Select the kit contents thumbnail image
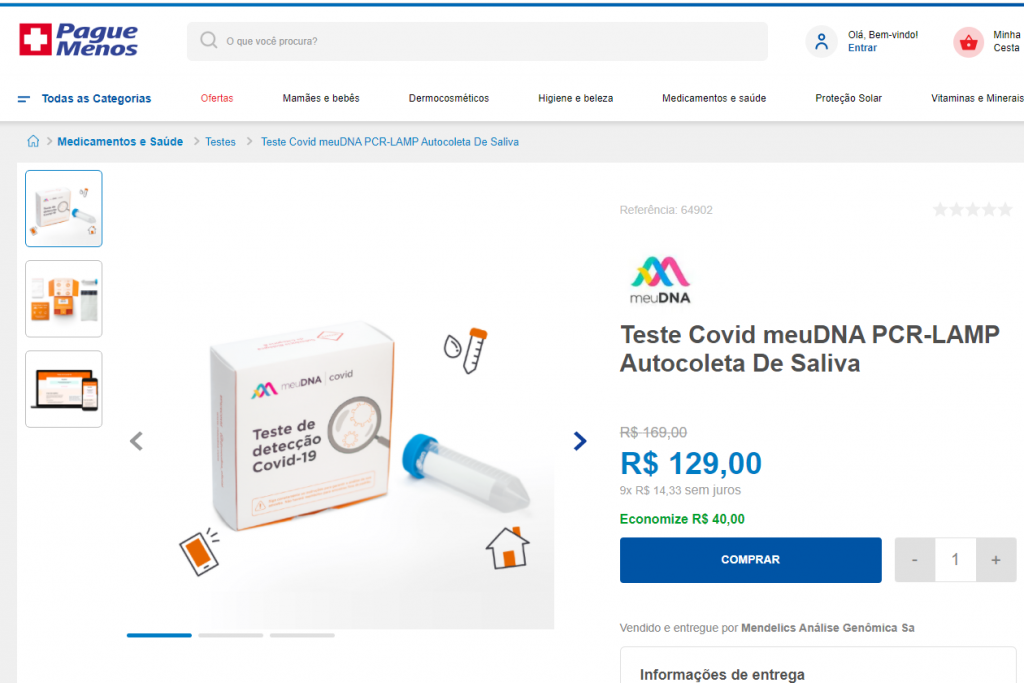Image resolution: width=1024 pixels, height=683 pixels. click(x=64, y=299)
